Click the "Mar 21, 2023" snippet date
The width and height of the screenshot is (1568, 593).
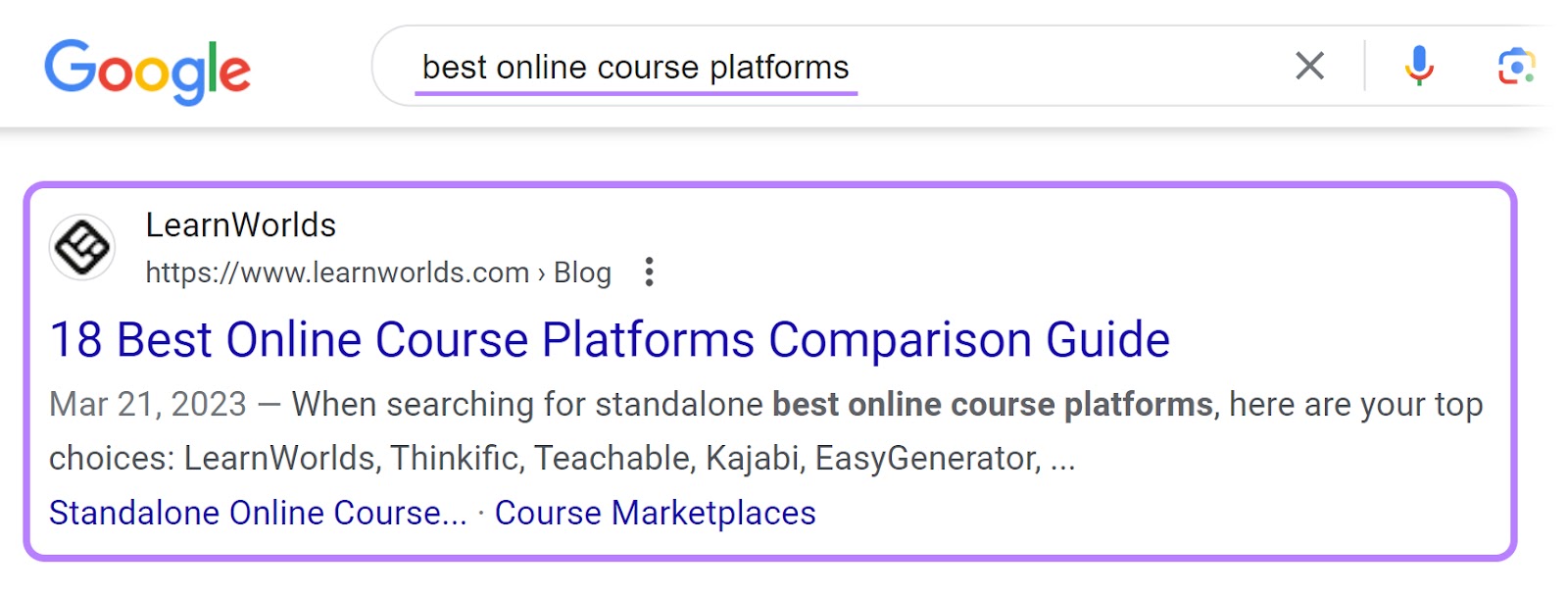(x=148, y=403)
